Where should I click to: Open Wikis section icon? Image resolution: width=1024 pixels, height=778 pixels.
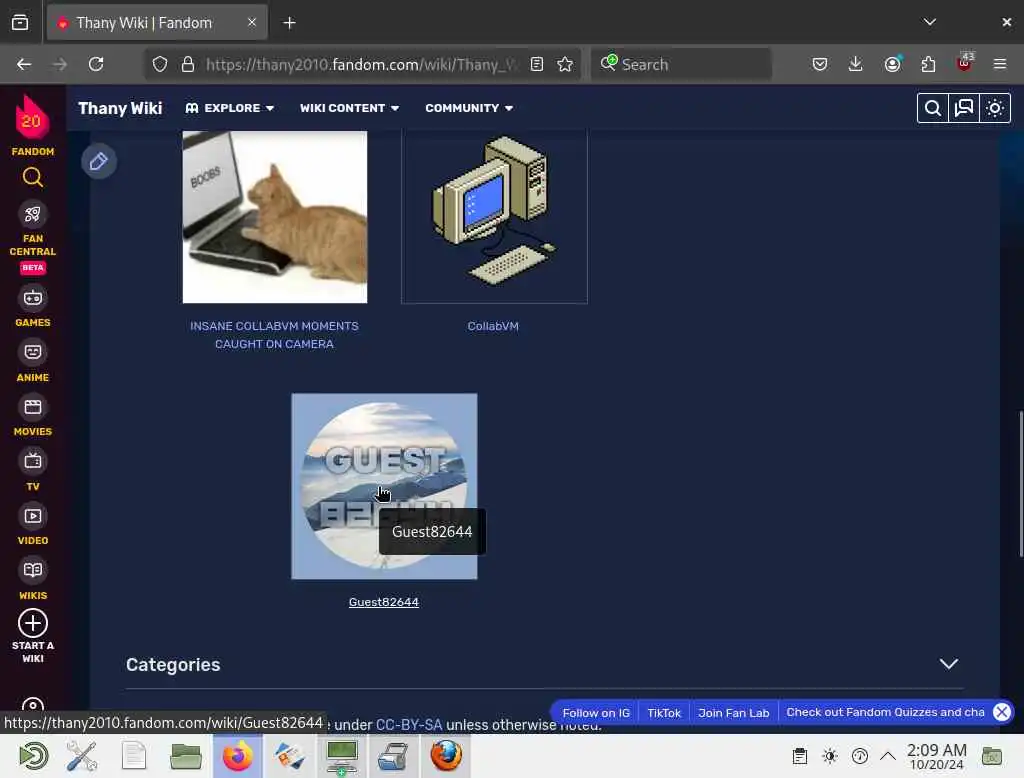(x=33, y=570)
